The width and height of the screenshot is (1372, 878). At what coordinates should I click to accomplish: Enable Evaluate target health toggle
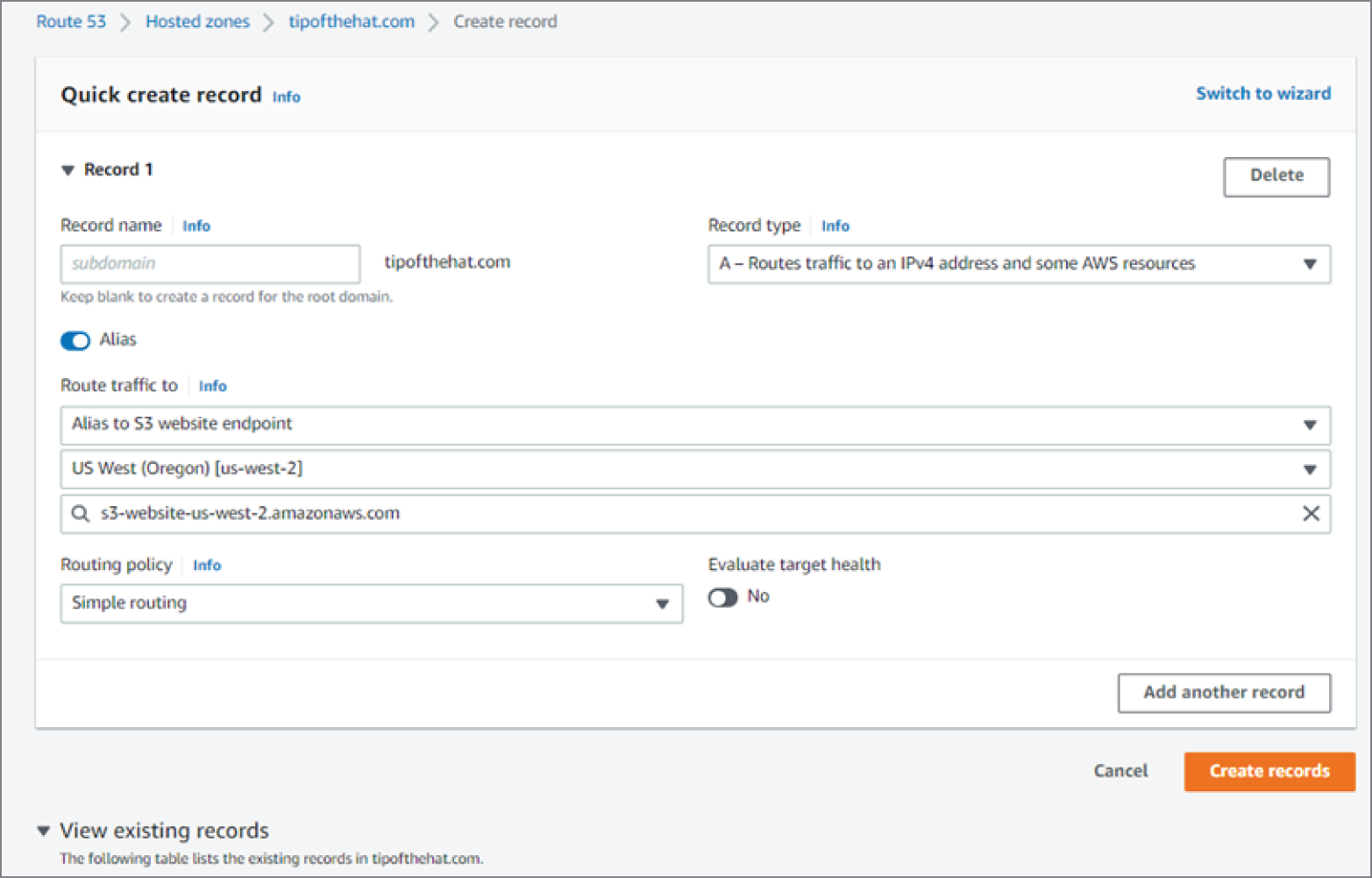pos(723,597)
